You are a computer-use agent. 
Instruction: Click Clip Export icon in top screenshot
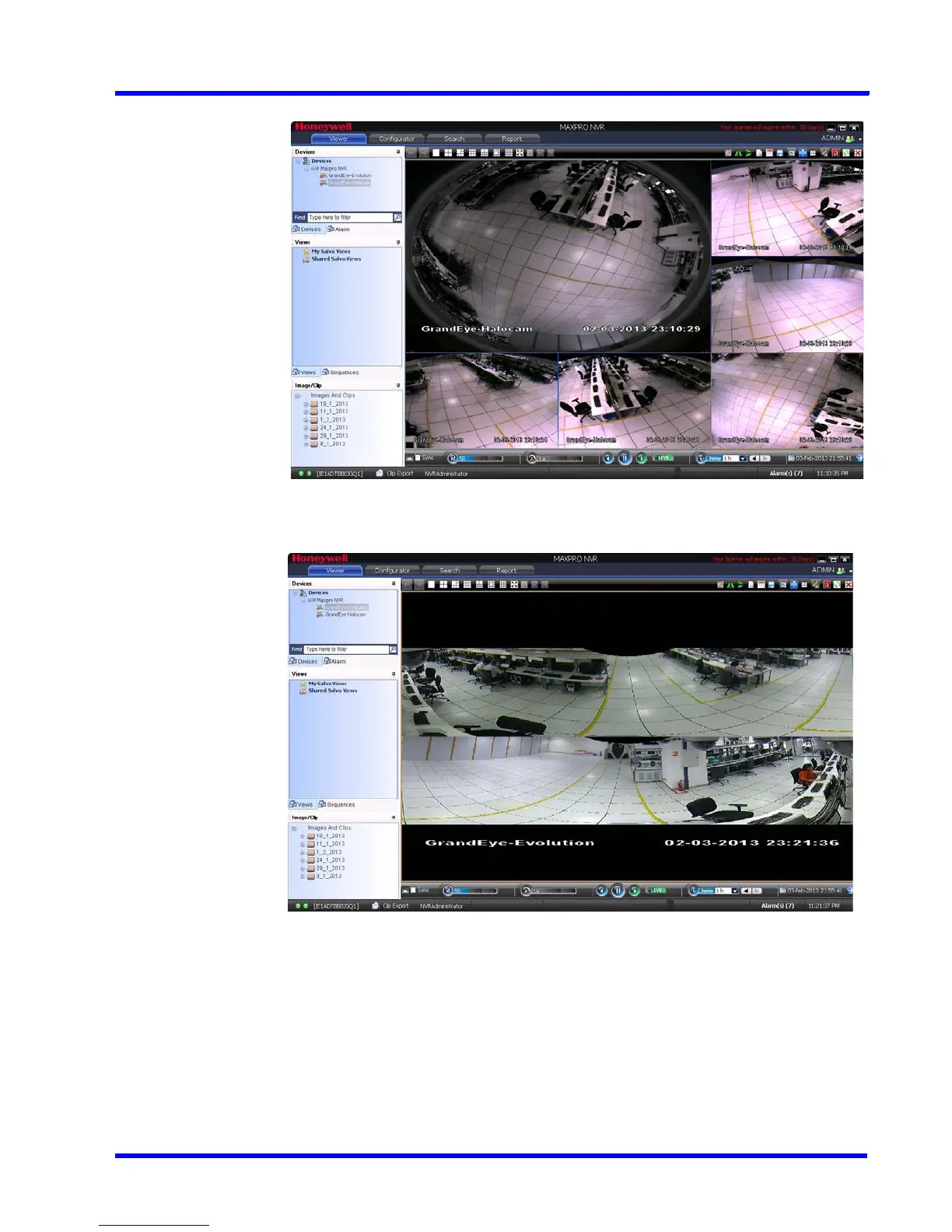pos(380,473)
